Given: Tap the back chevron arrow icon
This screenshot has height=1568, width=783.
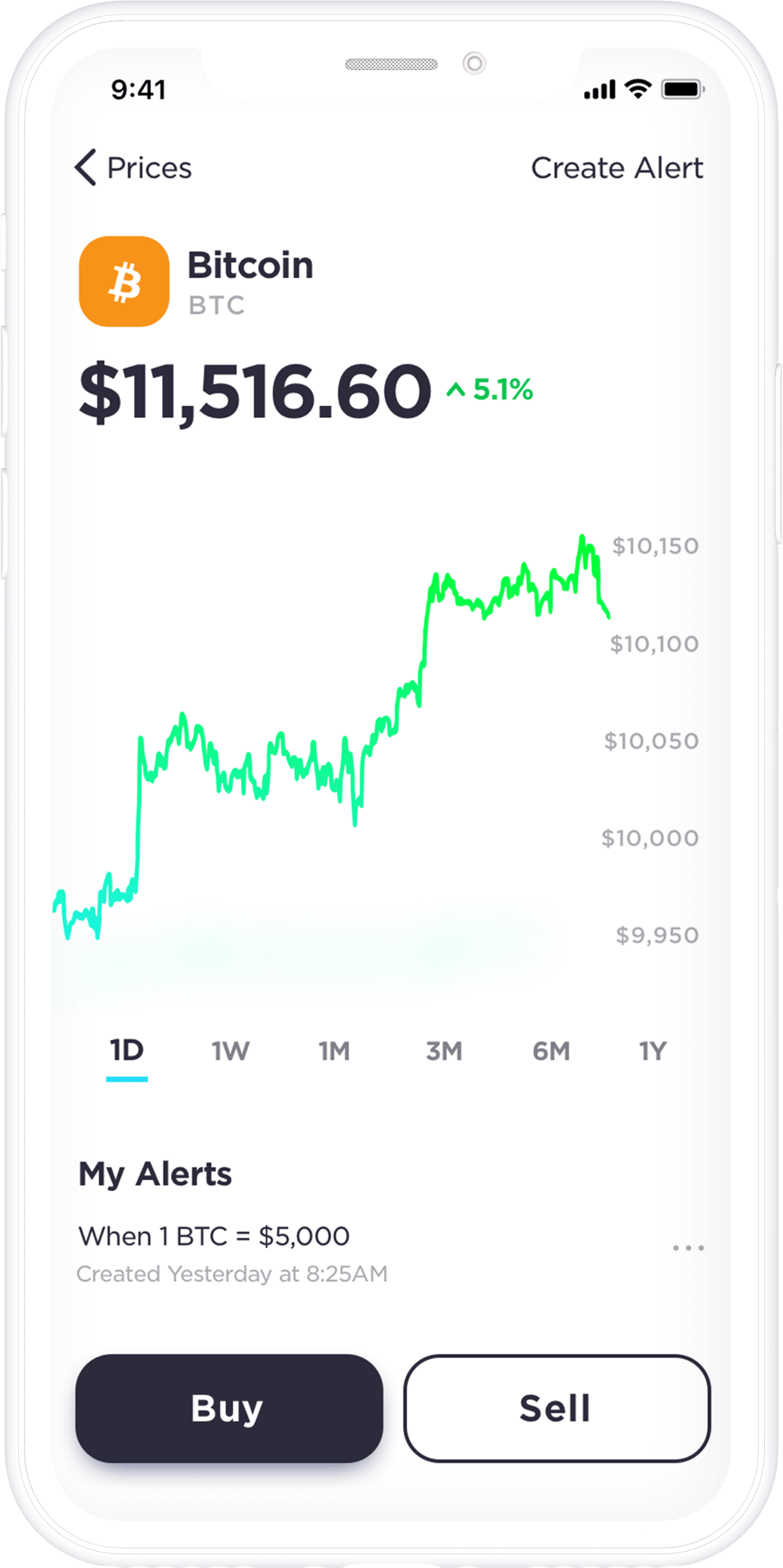Looking at the screenshot, I should (86, 167).
